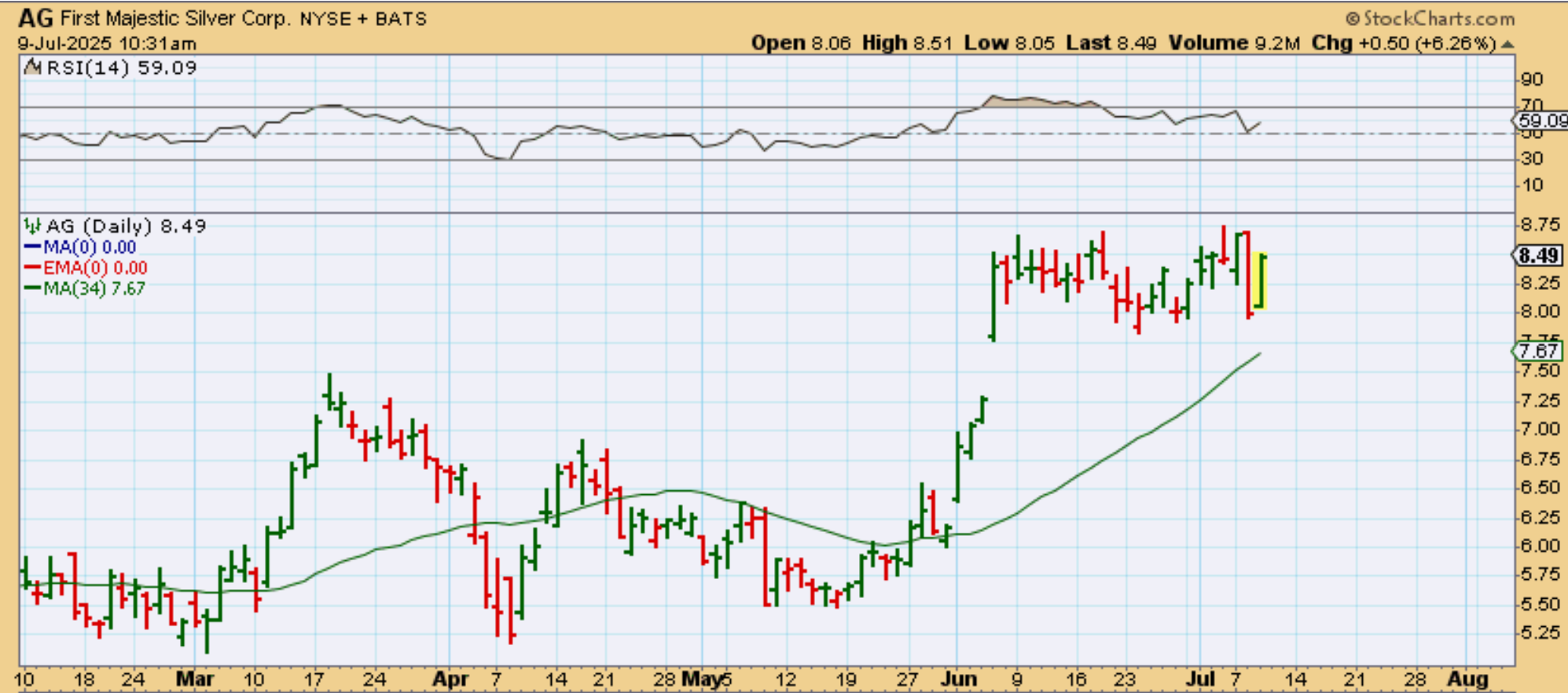Viewport: 1568px width, 693px height.
Task: Click the 23 date label in June
Action: tap(1126, 679)
